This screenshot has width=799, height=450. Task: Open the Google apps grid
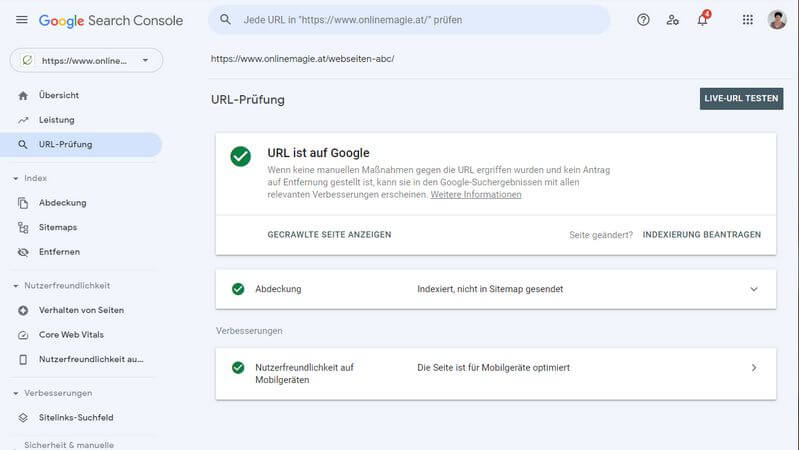[x=748, y=20]
